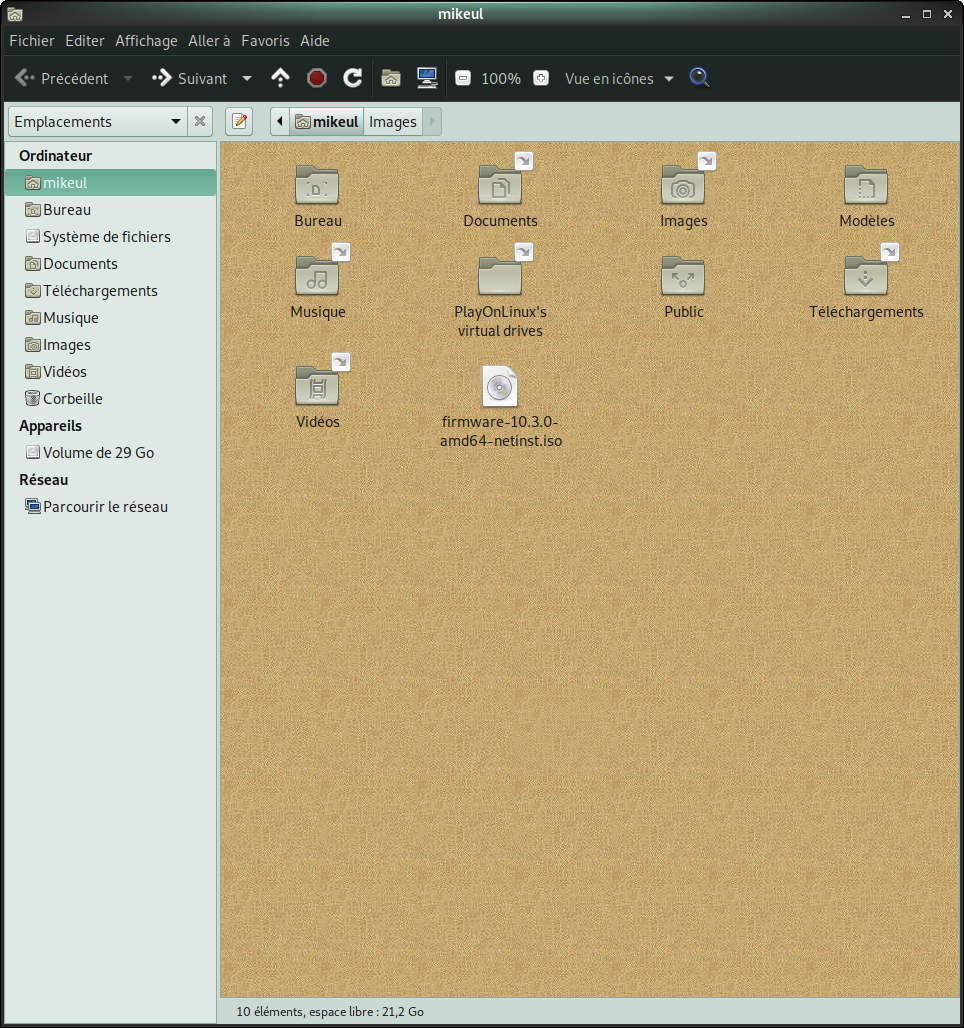Open the search magnifier tool

click(x=699, y=78)
